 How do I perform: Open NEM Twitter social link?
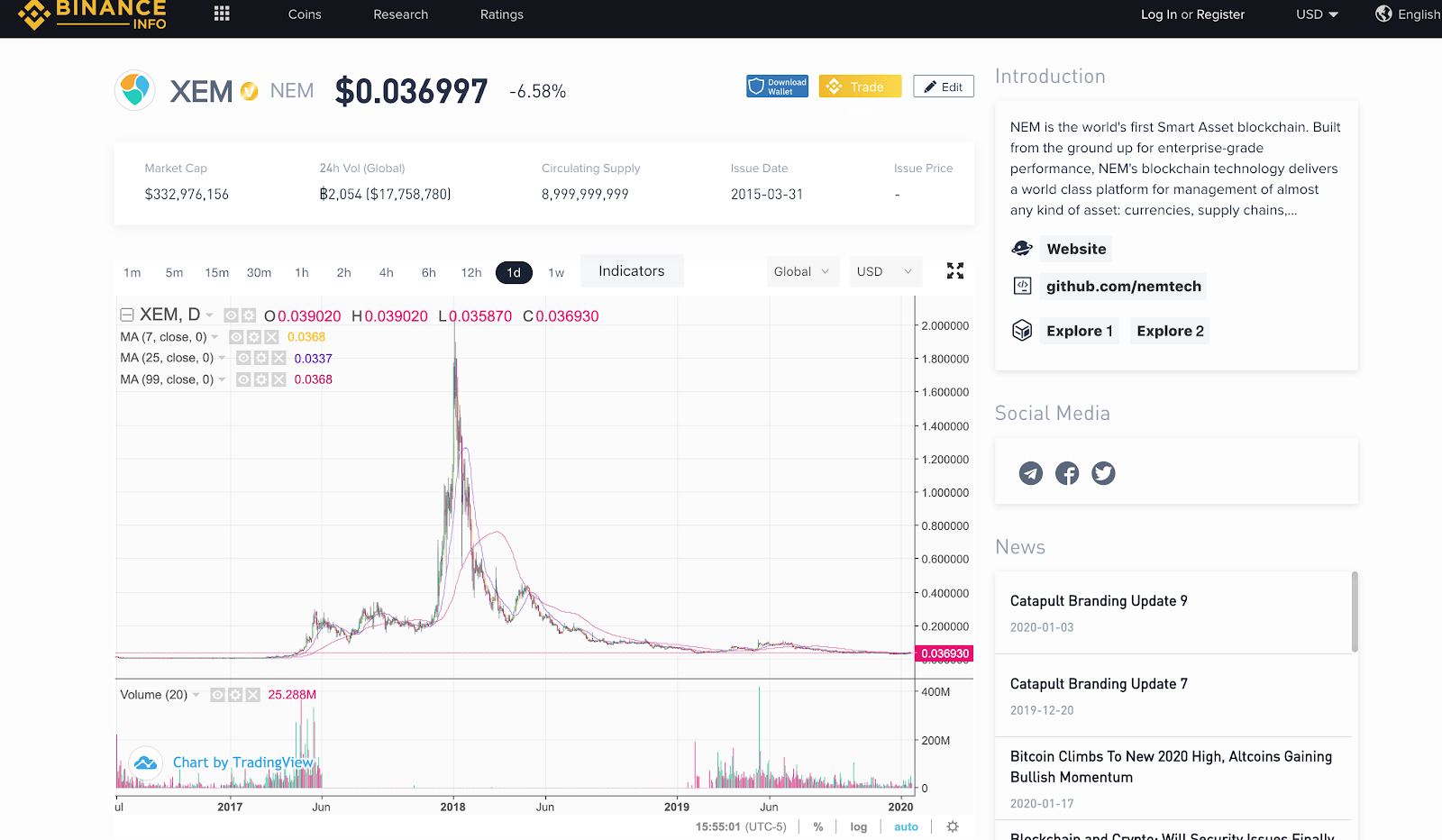coord(1103,473)
